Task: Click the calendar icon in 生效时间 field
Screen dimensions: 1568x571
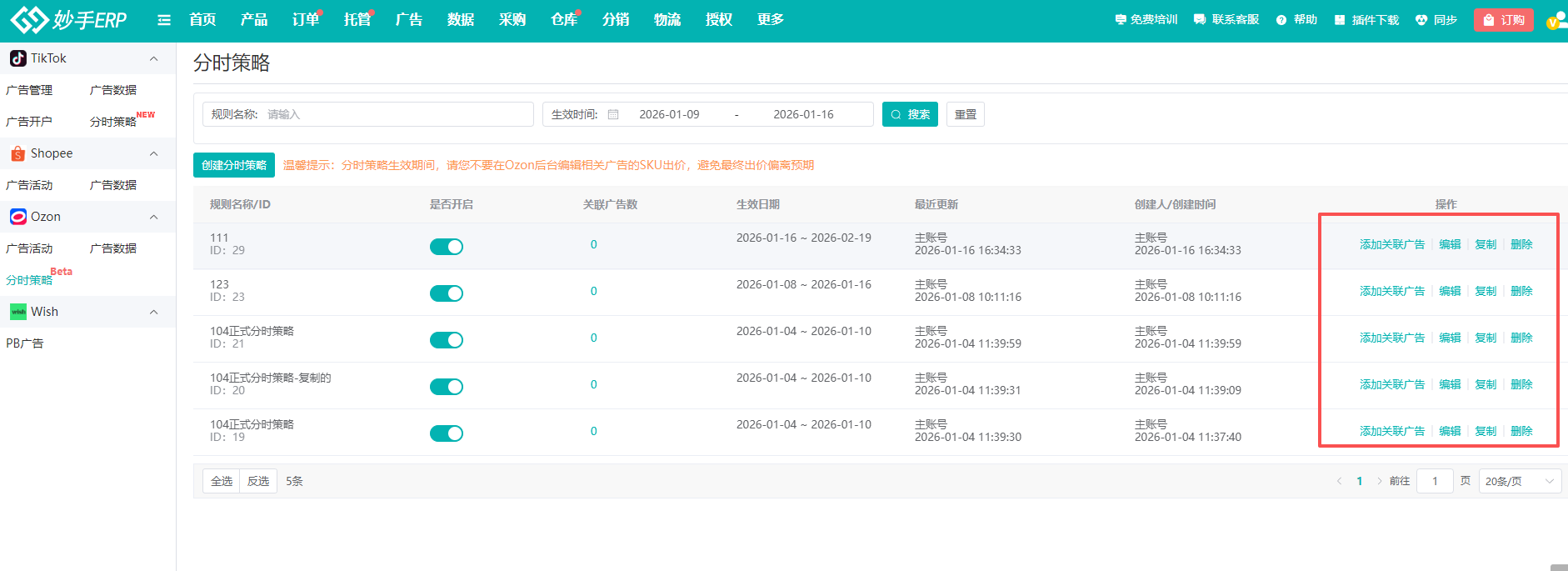Action: [x=613, y=114]
